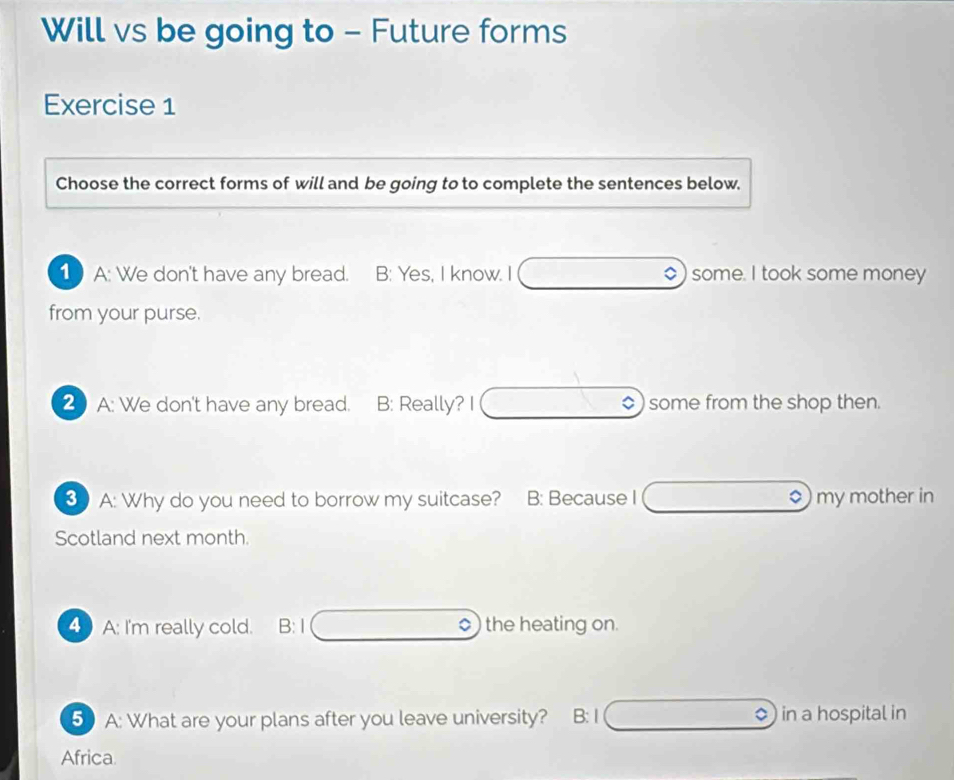Viewport: 954px width, 780px height.
Task: Click the up-down arrows in question 1 select
Action: click(x=670, y=274)
